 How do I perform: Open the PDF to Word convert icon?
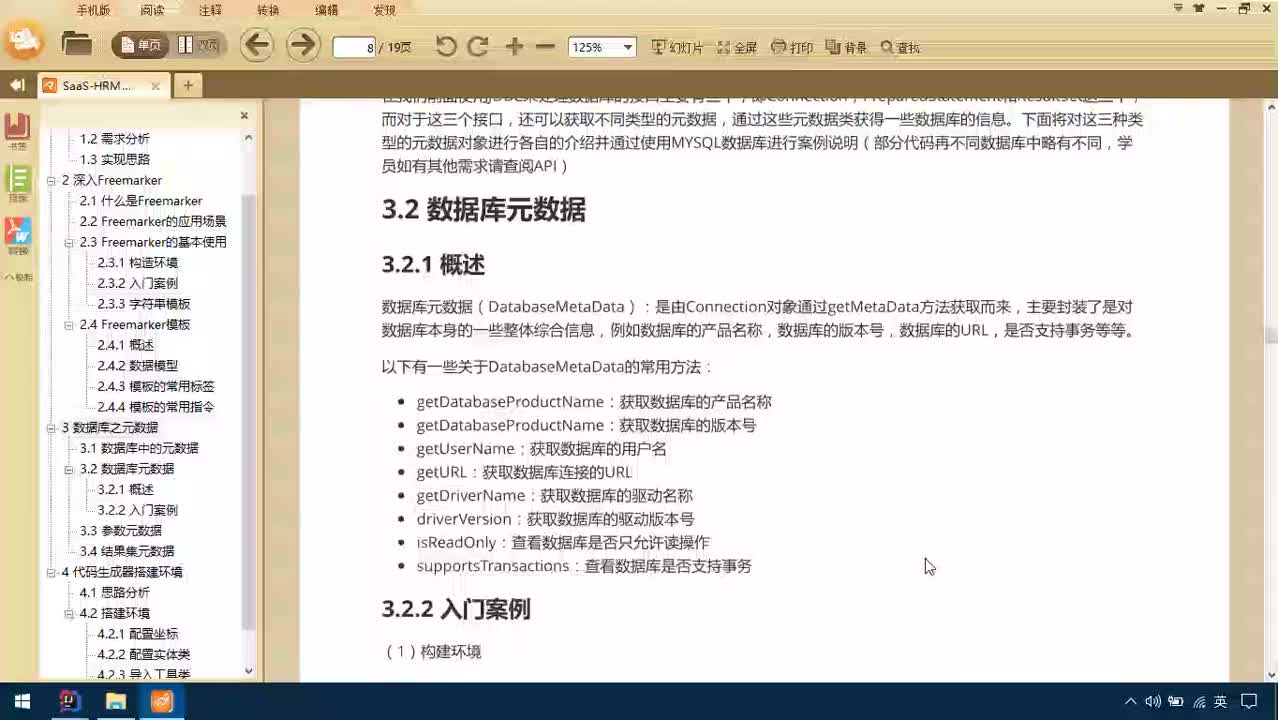18,236
